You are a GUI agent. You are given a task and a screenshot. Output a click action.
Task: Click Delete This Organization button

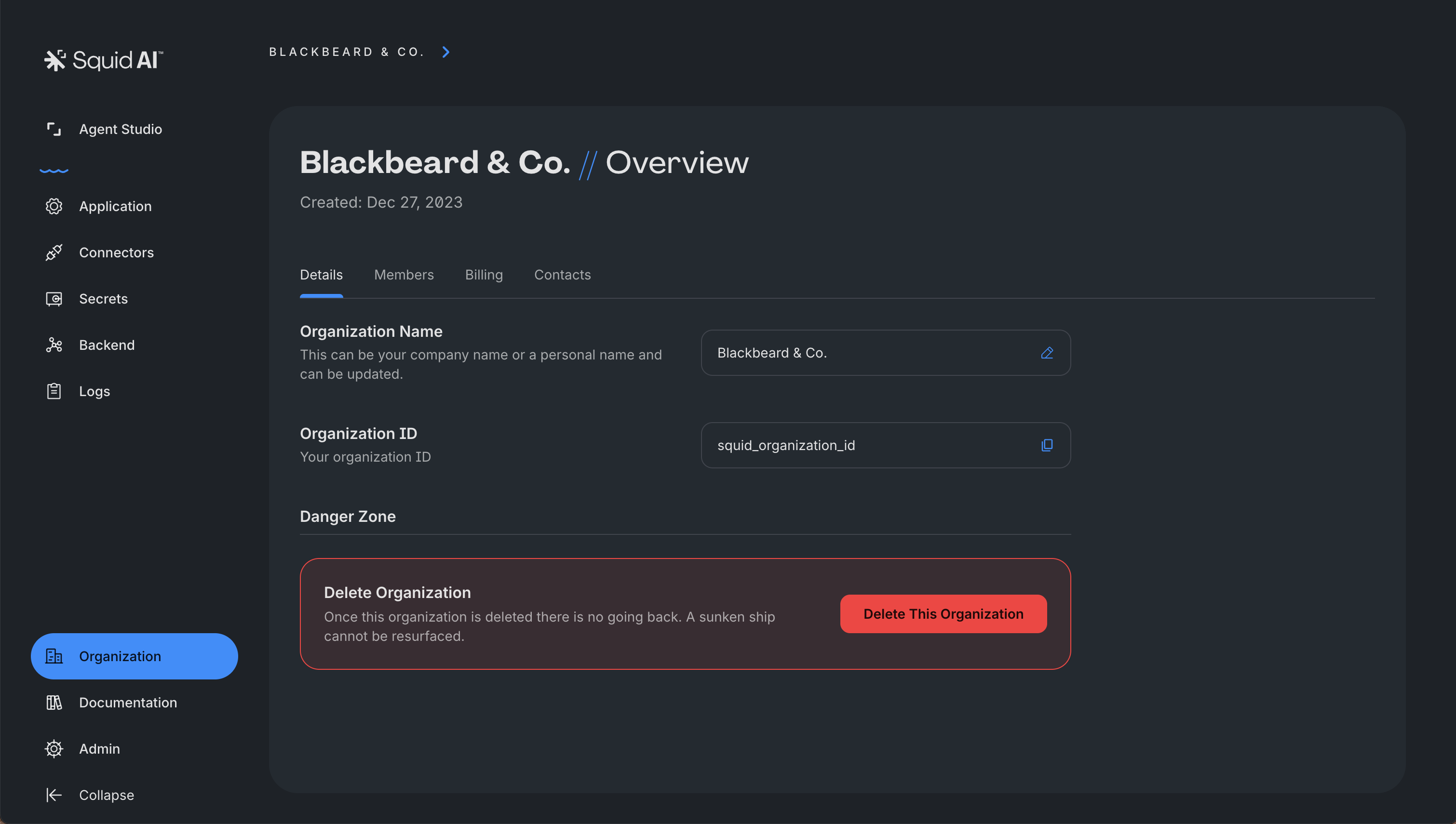coord(943,613)
